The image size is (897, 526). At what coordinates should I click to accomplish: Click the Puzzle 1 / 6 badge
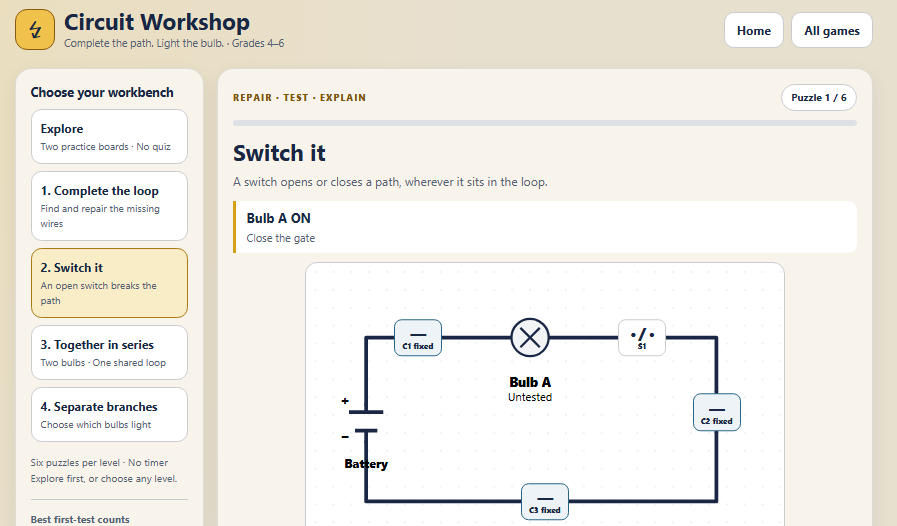coord(819,98)
